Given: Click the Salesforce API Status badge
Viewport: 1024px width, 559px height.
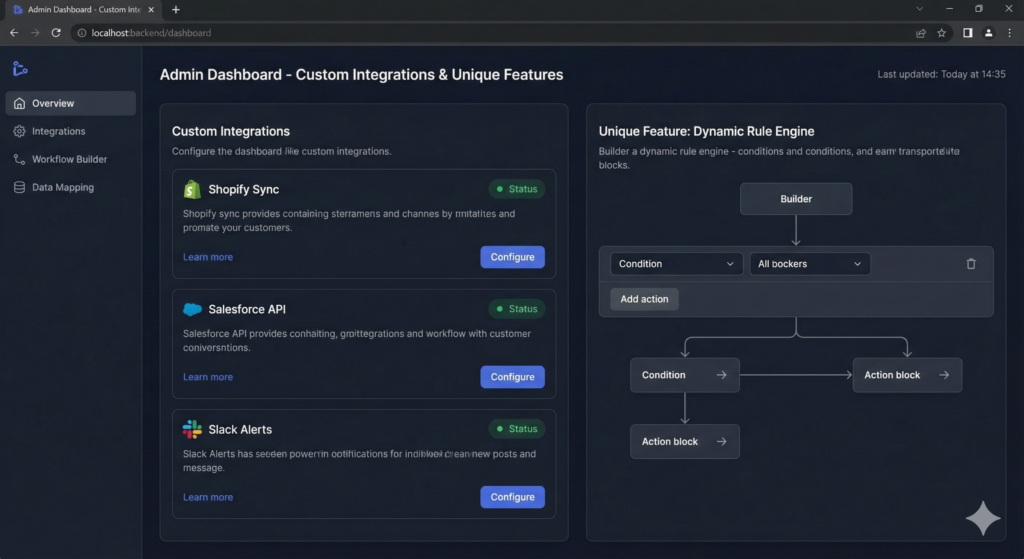Looking at the screenshot, I should pos(517,309).
